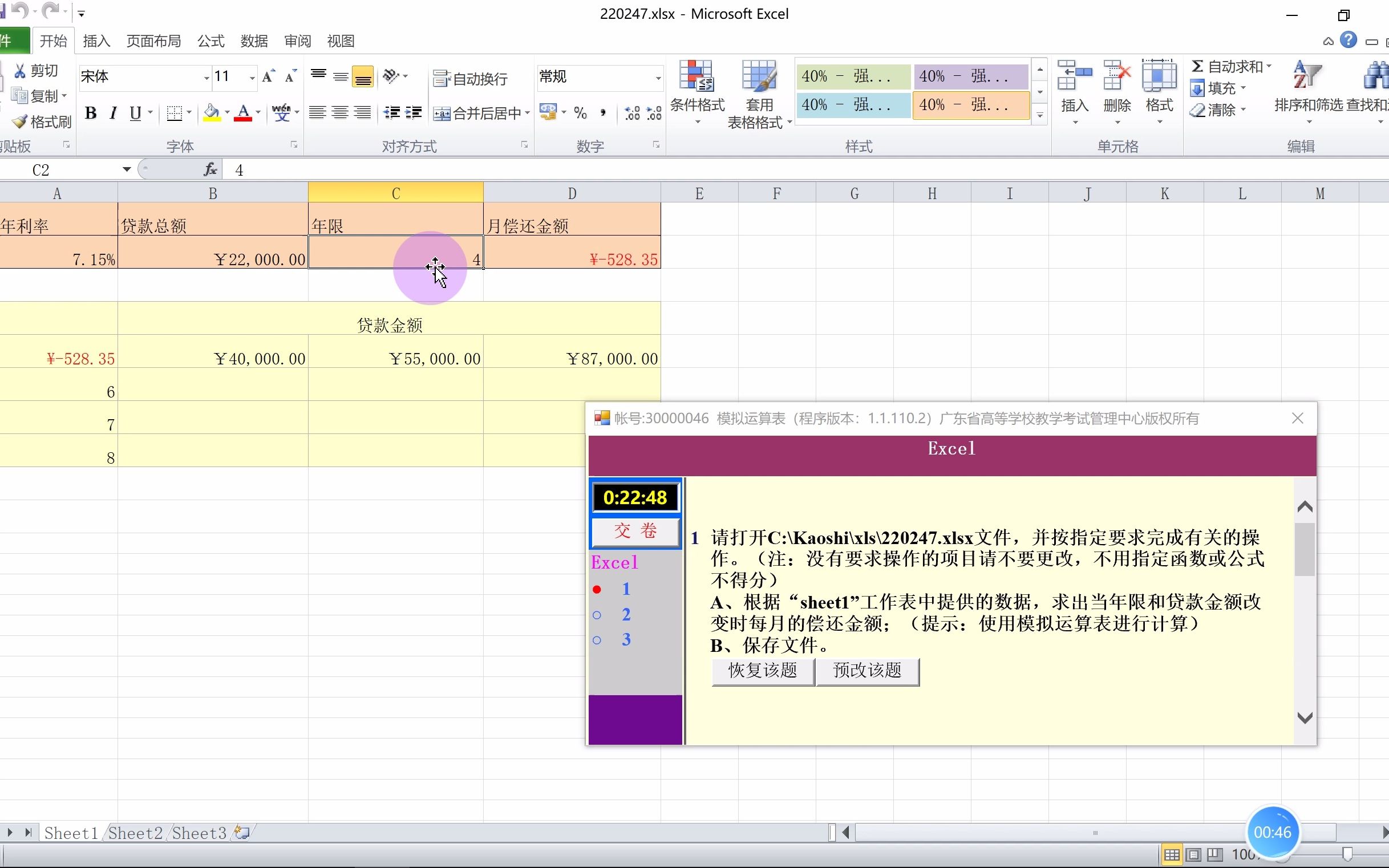Apply the Percent number style
The height and width of the screenshot is (868, 1389).
point(581,113)
